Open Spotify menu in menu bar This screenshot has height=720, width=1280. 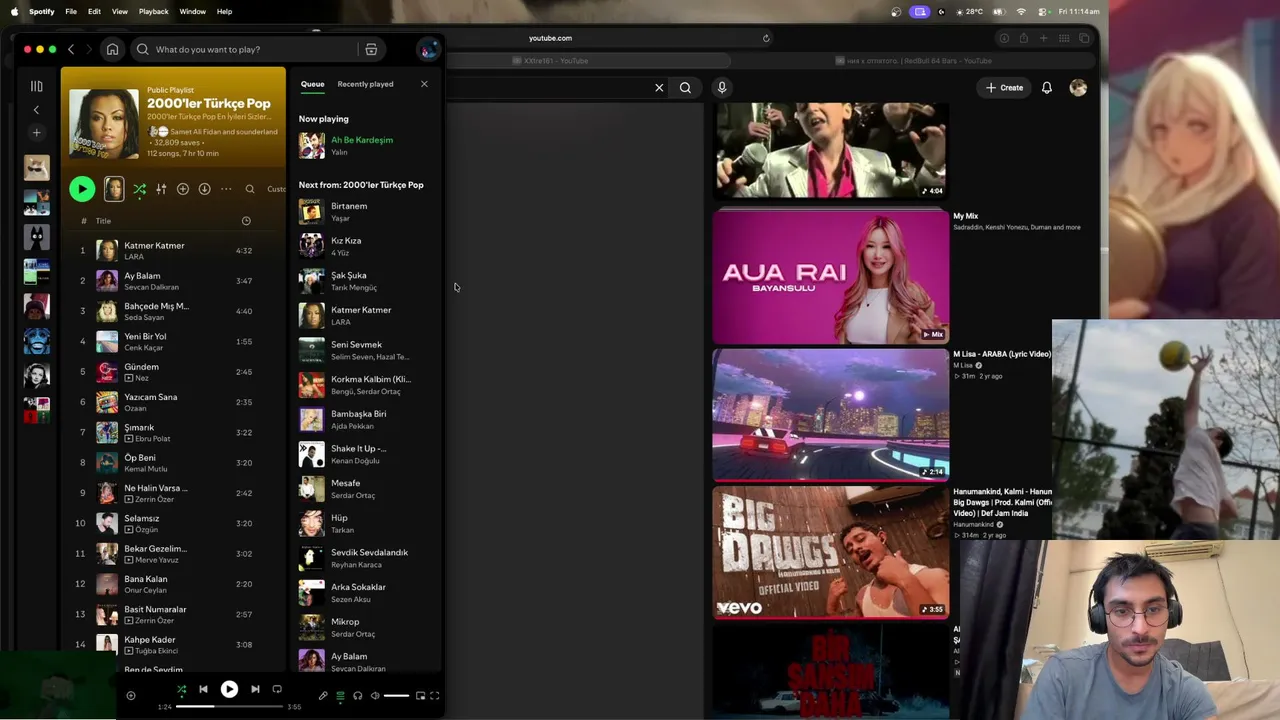[42, 12]
